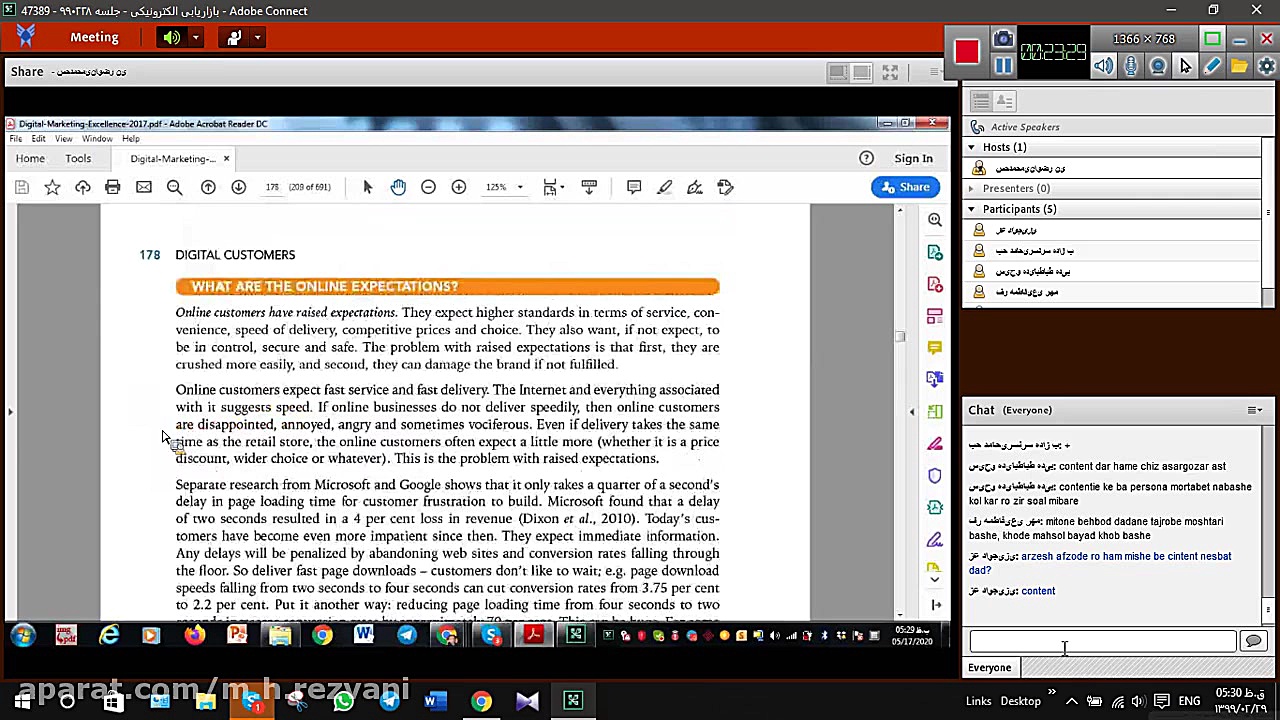1280x720 pixels.
Task: Open the recordings folder in recorder toolbar
Action: tap(1239, 66)
